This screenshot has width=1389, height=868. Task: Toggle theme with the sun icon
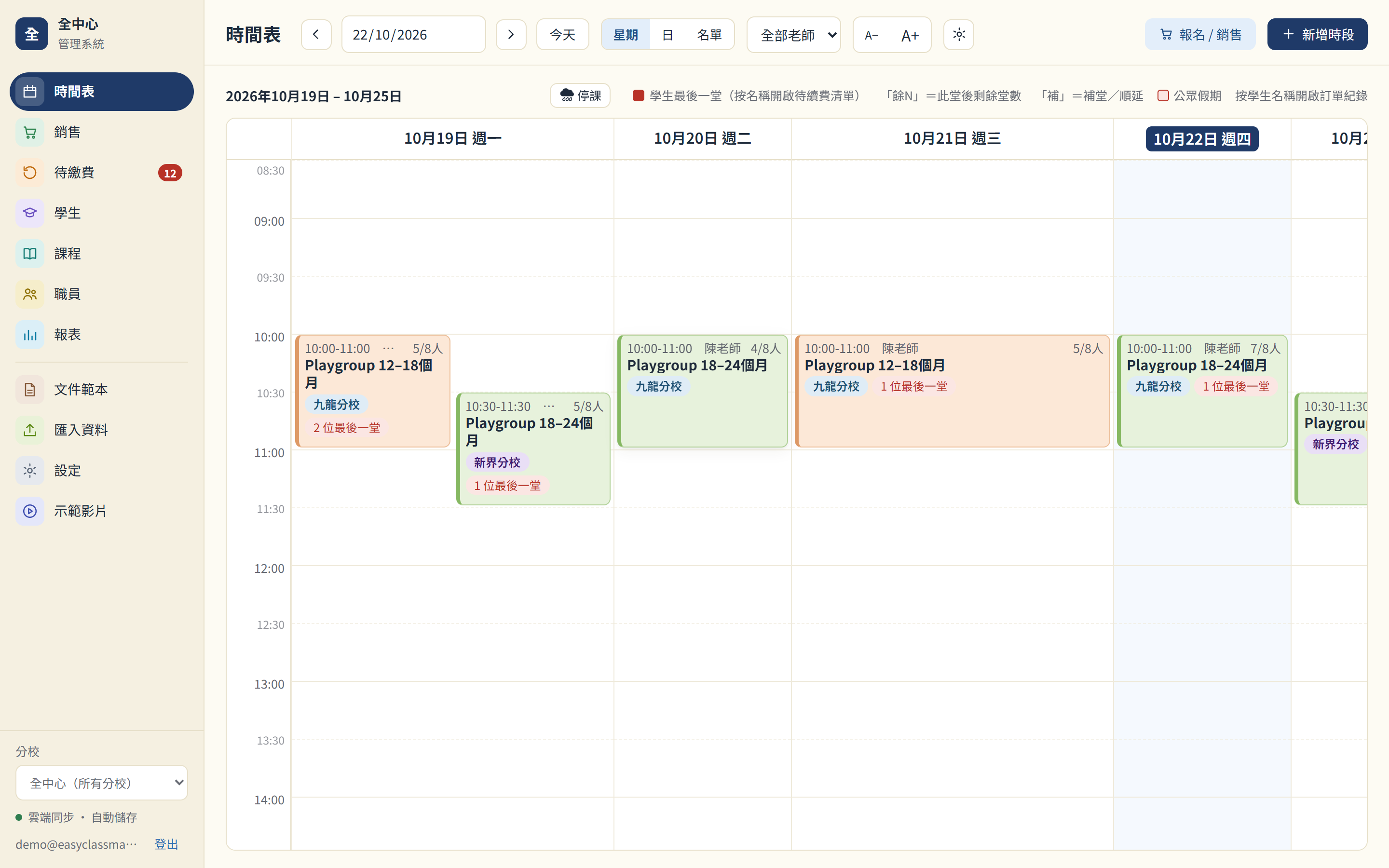click(958, 34)
